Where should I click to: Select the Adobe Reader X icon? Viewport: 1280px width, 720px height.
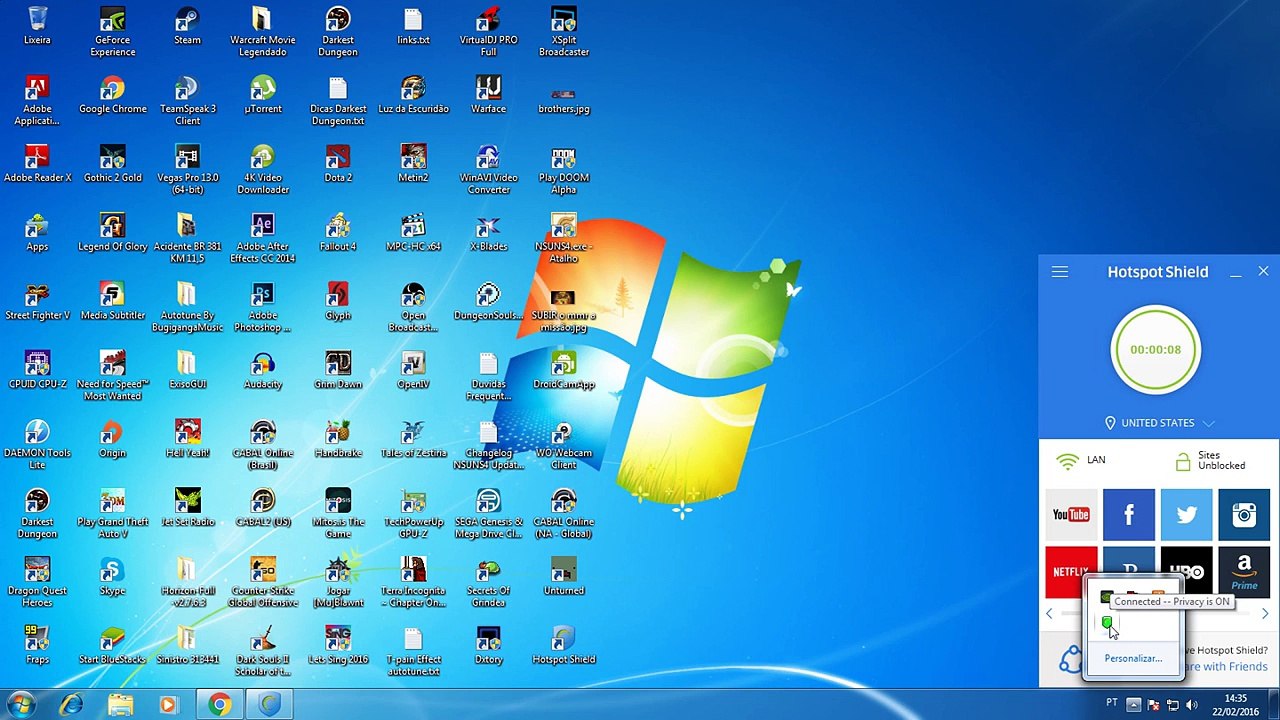[x=37, y=164]
